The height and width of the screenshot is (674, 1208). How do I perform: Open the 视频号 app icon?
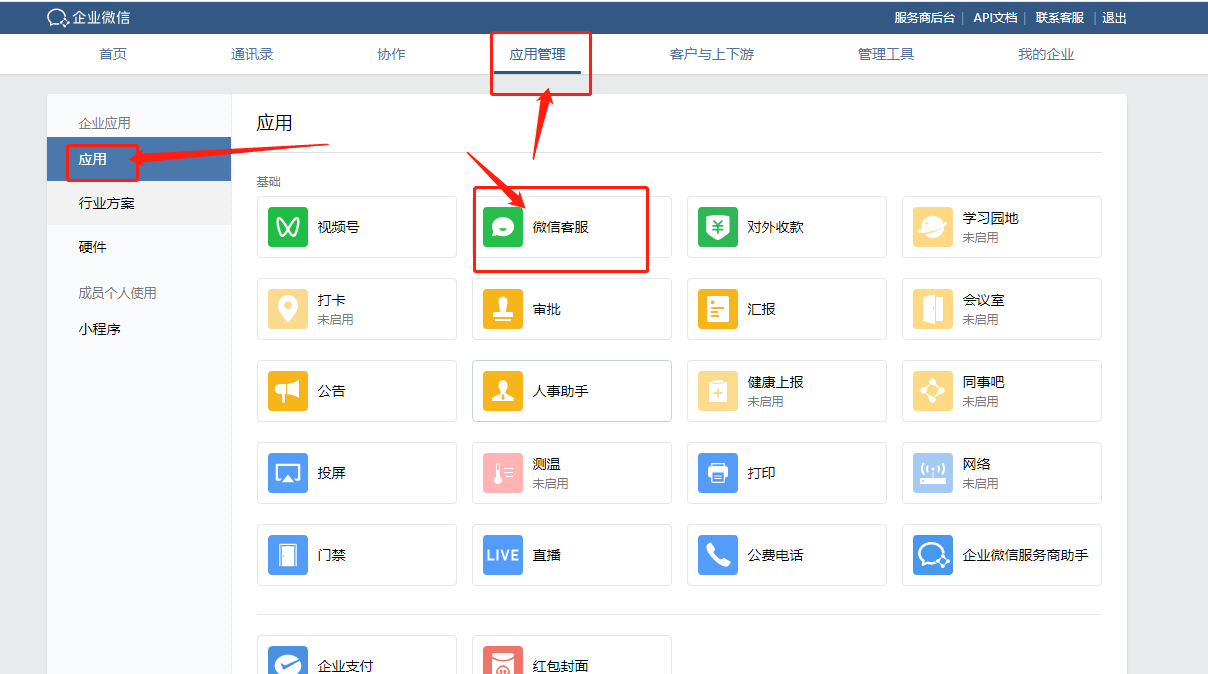point(288,227)
